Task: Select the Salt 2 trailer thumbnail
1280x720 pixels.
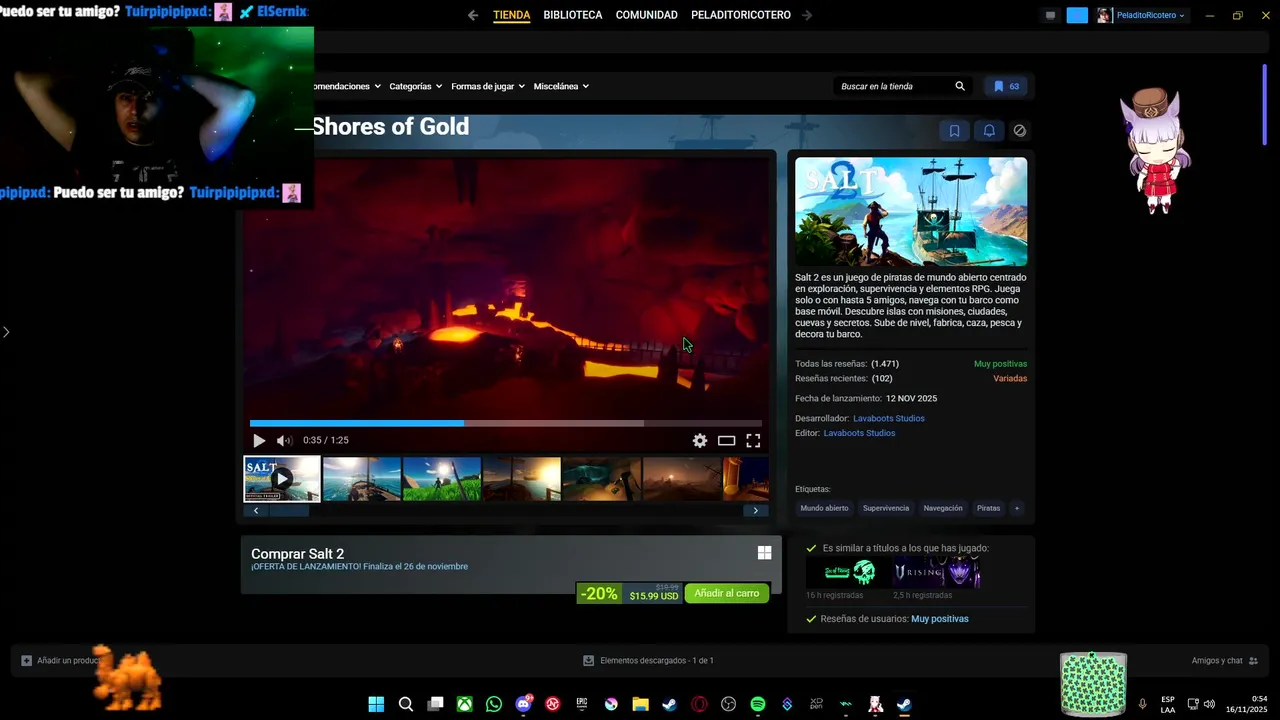Action: pos(282,479)
